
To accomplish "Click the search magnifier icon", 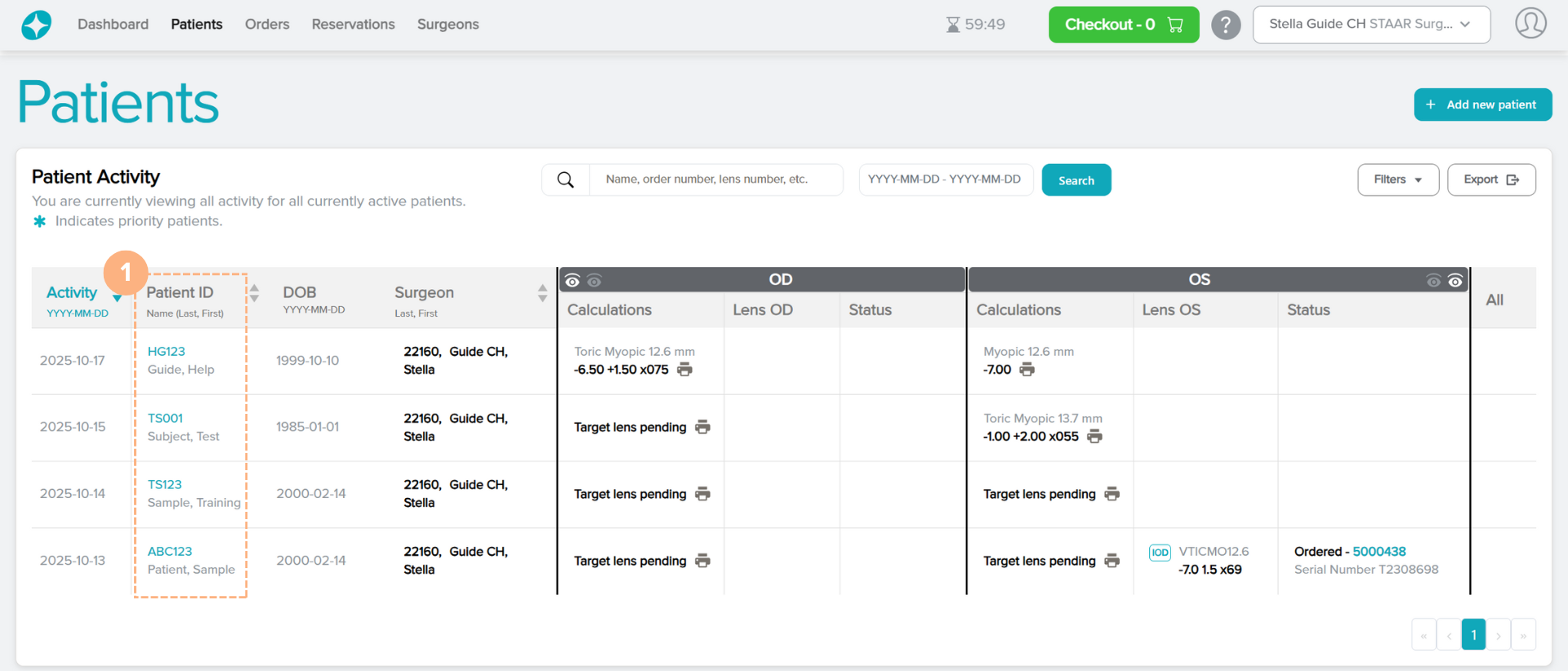I will coord(565,180).
